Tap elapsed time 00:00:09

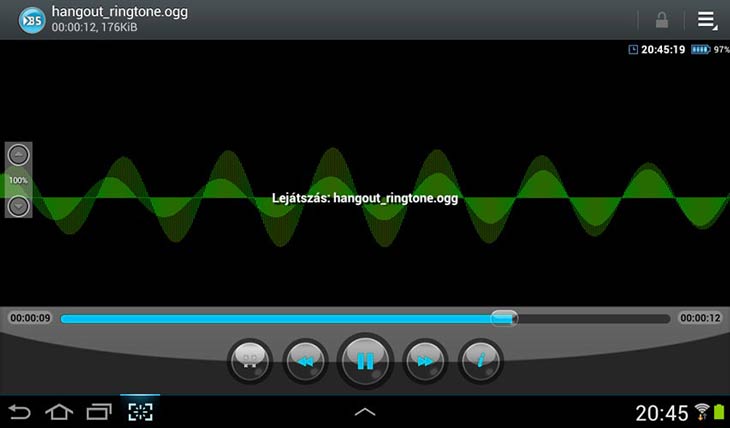(x=30, y=318)
